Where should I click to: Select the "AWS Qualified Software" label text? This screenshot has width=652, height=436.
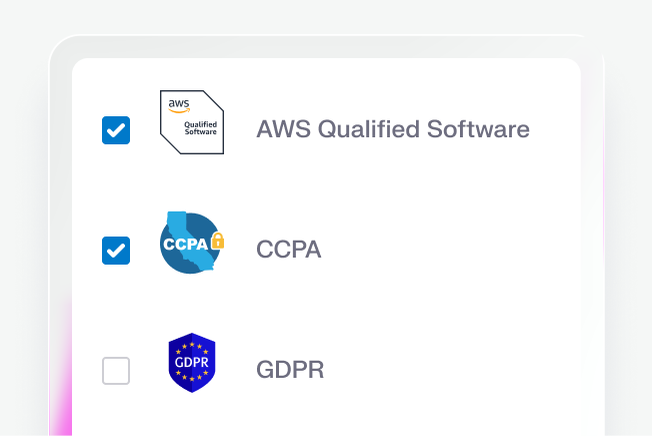392,129
